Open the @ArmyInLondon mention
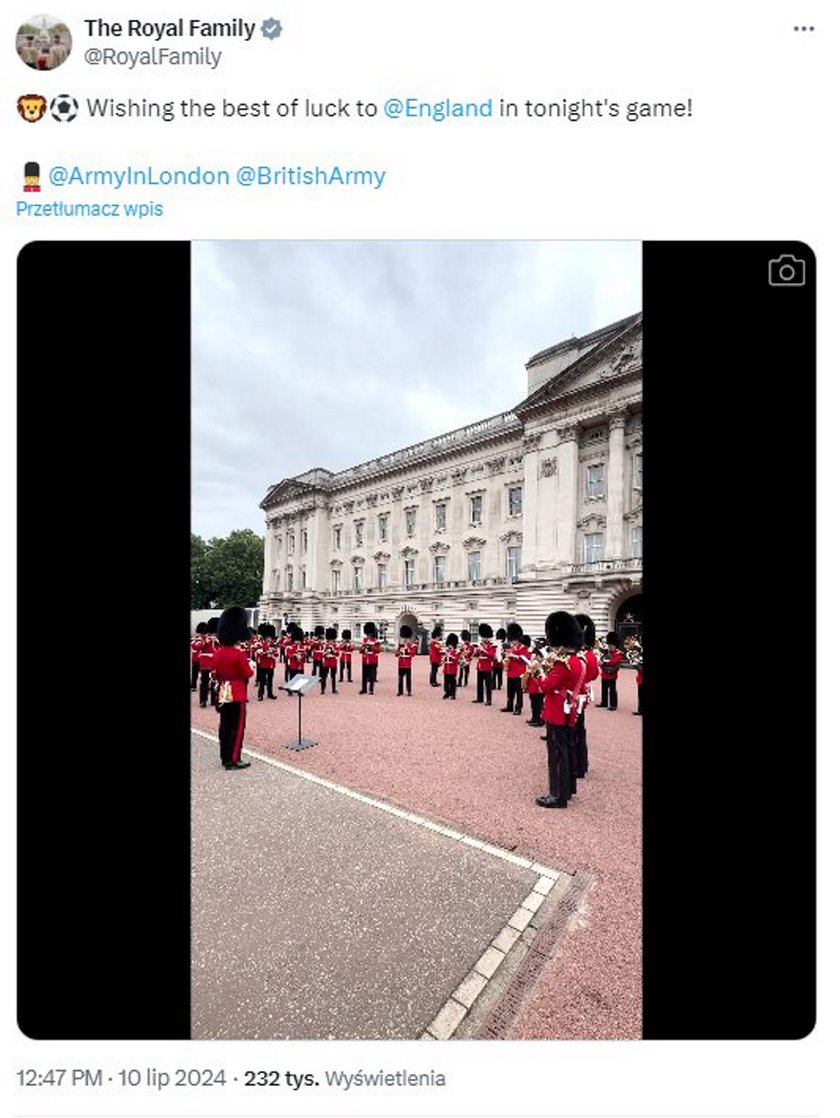This screenshot has width=840, height=1118. (139, 176)
